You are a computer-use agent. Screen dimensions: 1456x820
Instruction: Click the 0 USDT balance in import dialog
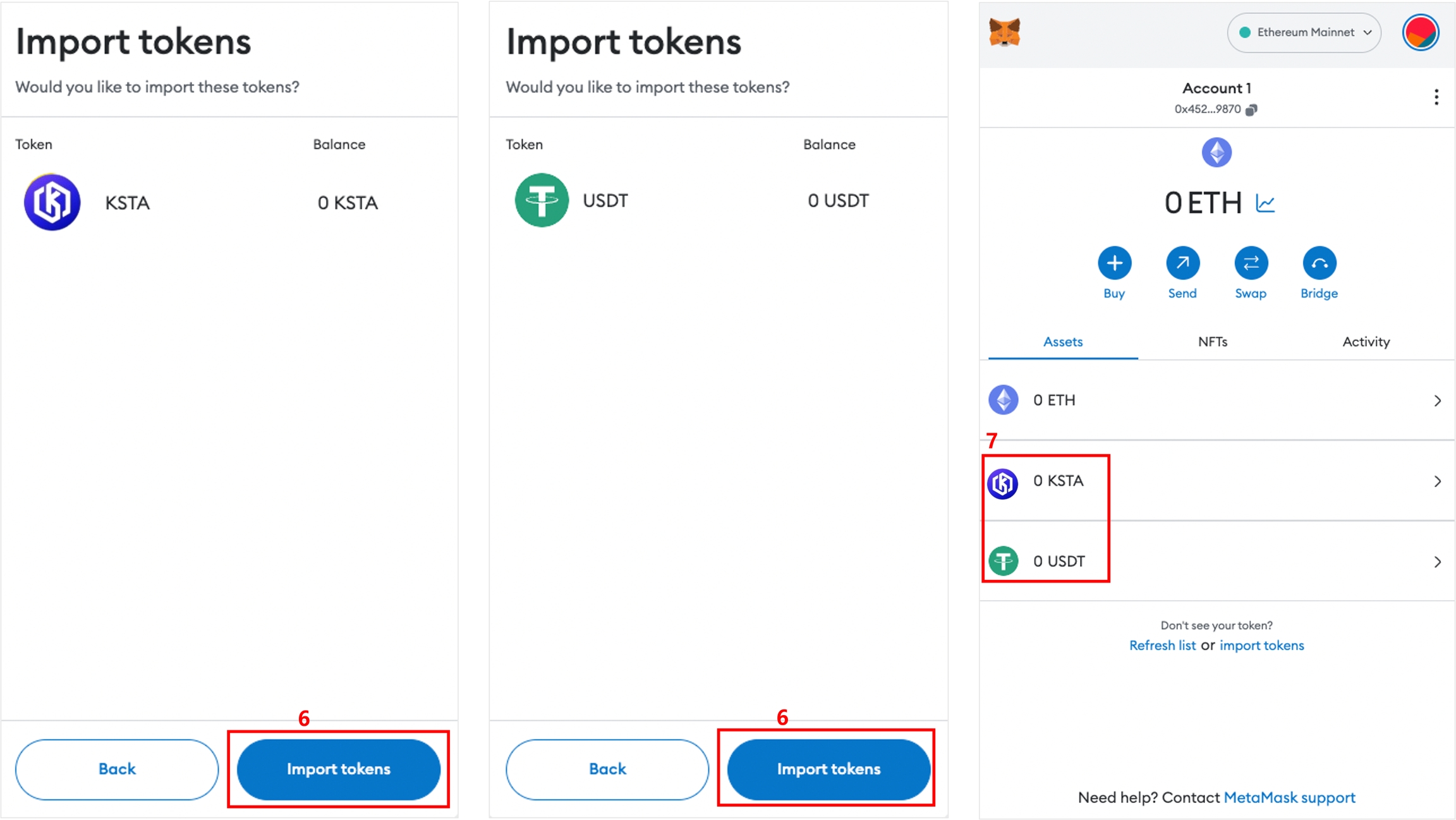pyautogui.click(x=838, y=201)
